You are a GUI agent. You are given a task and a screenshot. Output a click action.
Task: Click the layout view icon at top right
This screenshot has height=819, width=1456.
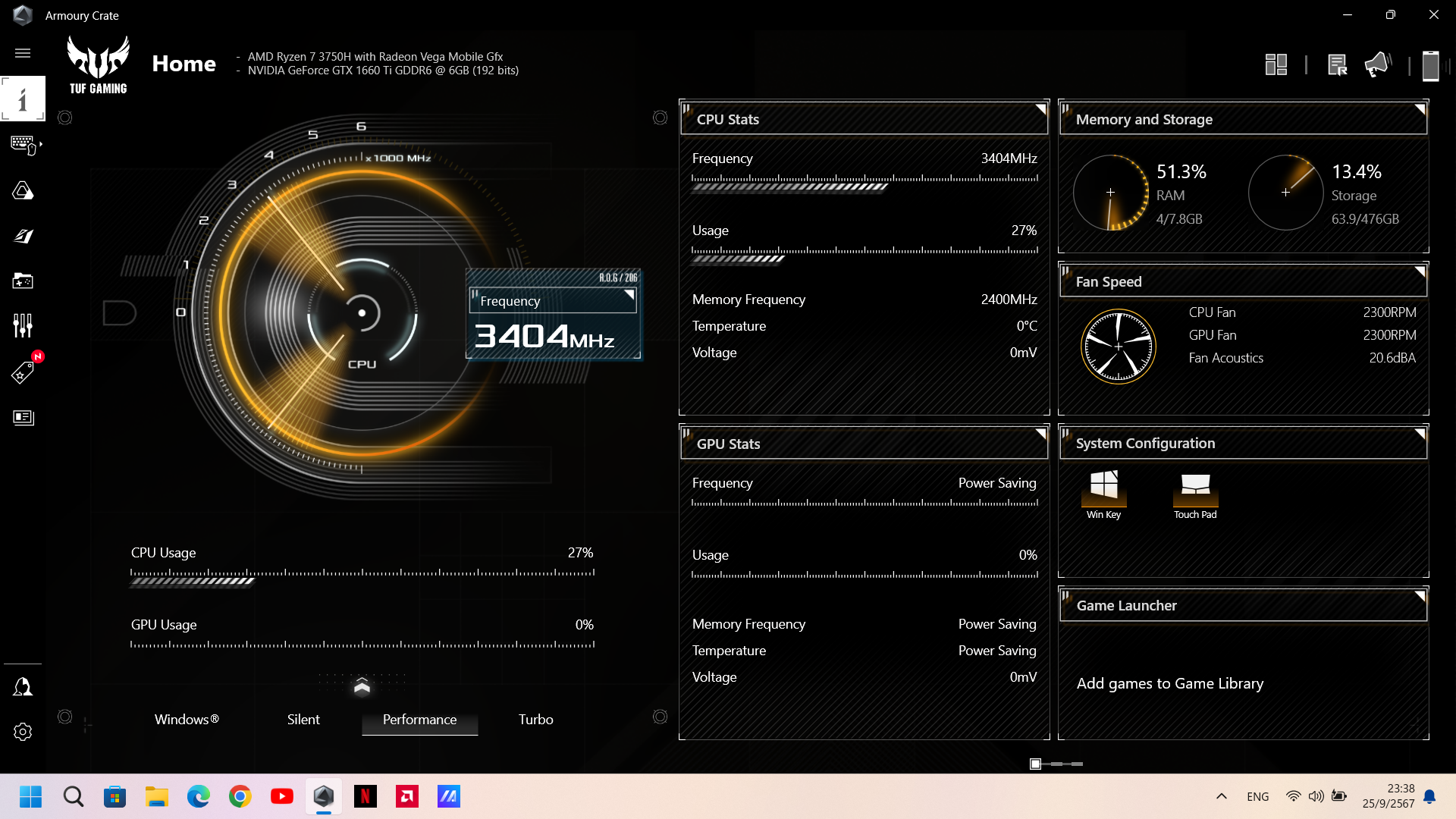click(1276, 64)
